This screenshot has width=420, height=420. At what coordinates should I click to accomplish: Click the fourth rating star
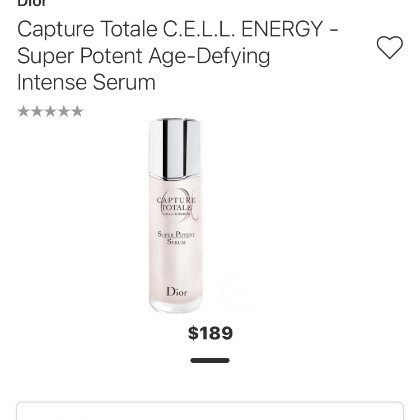pos(63,111)
